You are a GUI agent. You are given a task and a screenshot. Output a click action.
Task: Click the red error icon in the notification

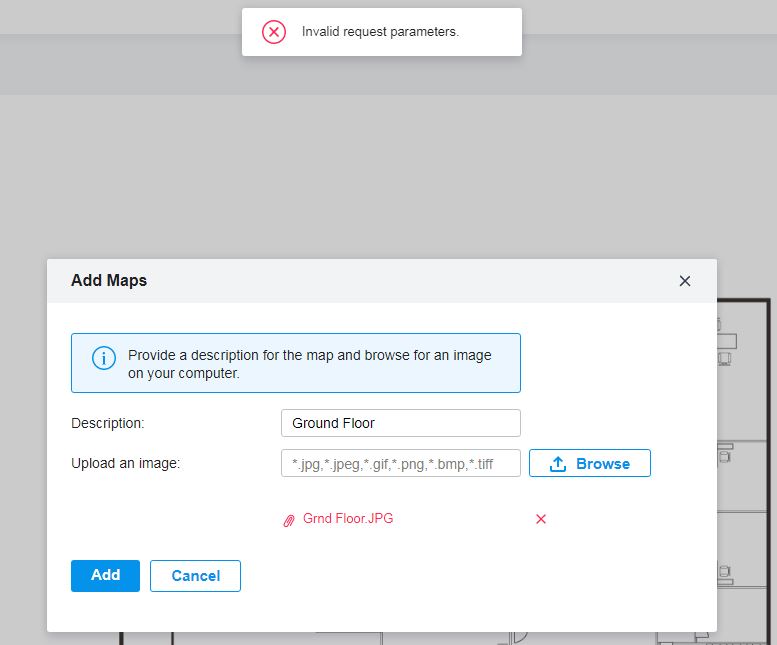point(274,32)
